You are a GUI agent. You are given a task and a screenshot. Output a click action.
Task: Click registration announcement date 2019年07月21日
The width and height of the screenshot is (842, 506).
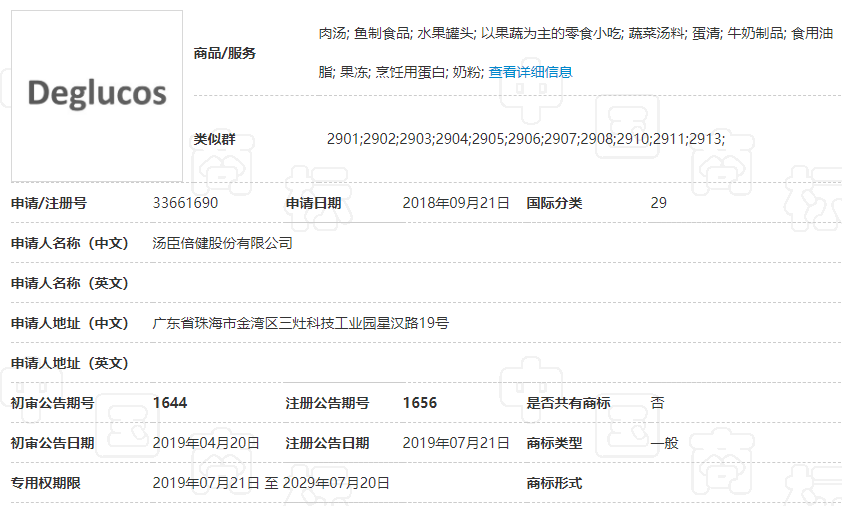tap(456, 443)
